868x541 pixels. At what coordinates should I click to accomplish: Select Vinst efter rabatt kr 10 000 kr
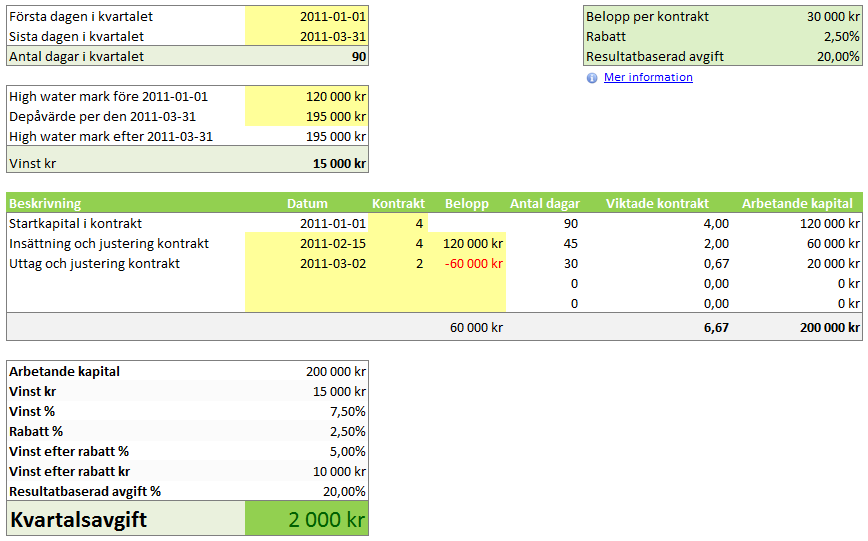(x=339, y=471)
